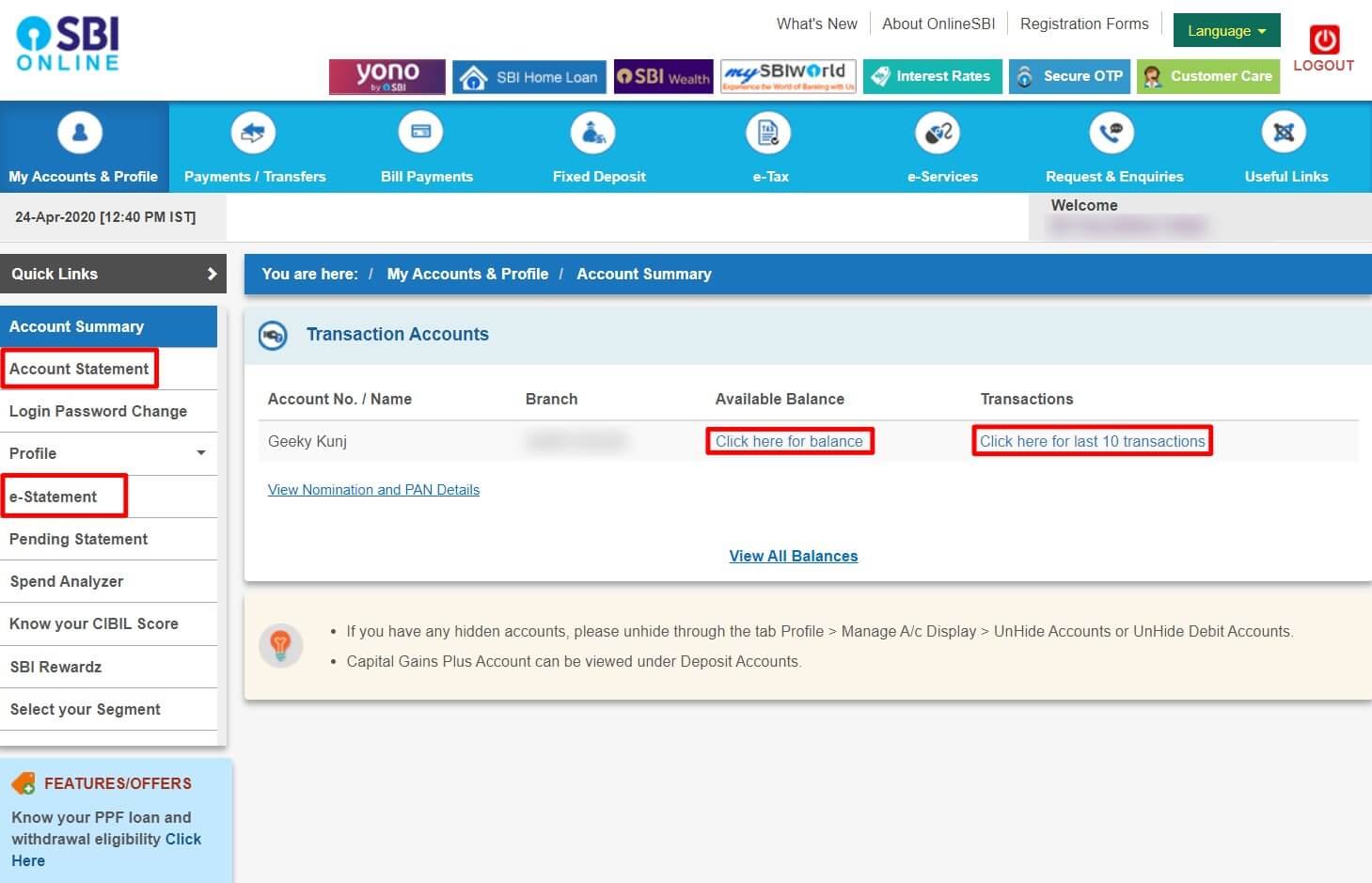Open the Language dropdown
1372x883 pixels.
coord(1226,31)
